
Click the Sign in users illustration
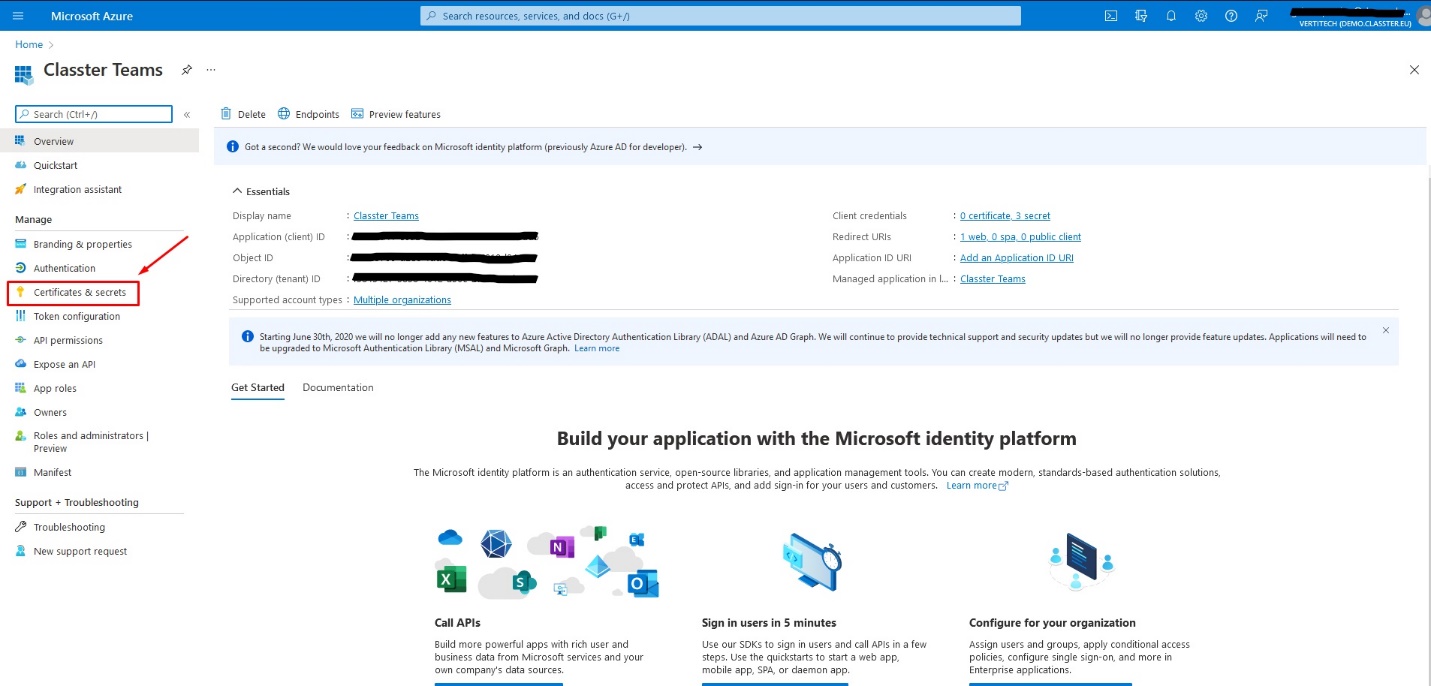coord(812,562)
